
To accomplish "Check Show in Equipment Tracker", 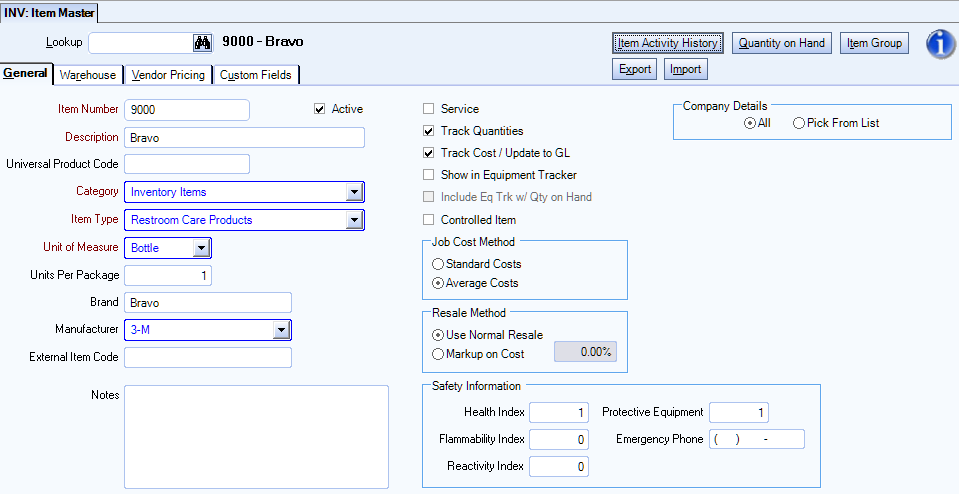I will point(429,175).
